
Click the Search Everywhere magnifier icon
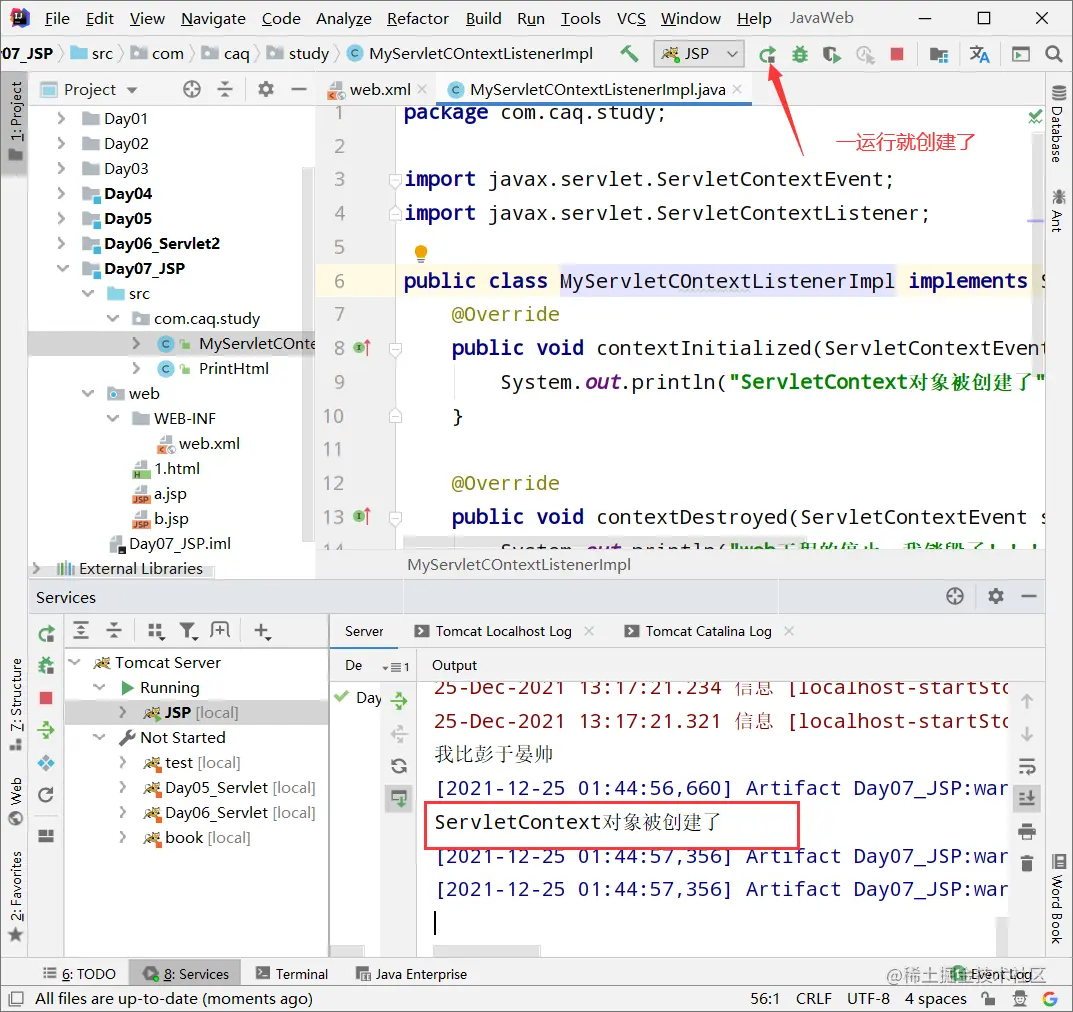click(x=1054, y=53)
